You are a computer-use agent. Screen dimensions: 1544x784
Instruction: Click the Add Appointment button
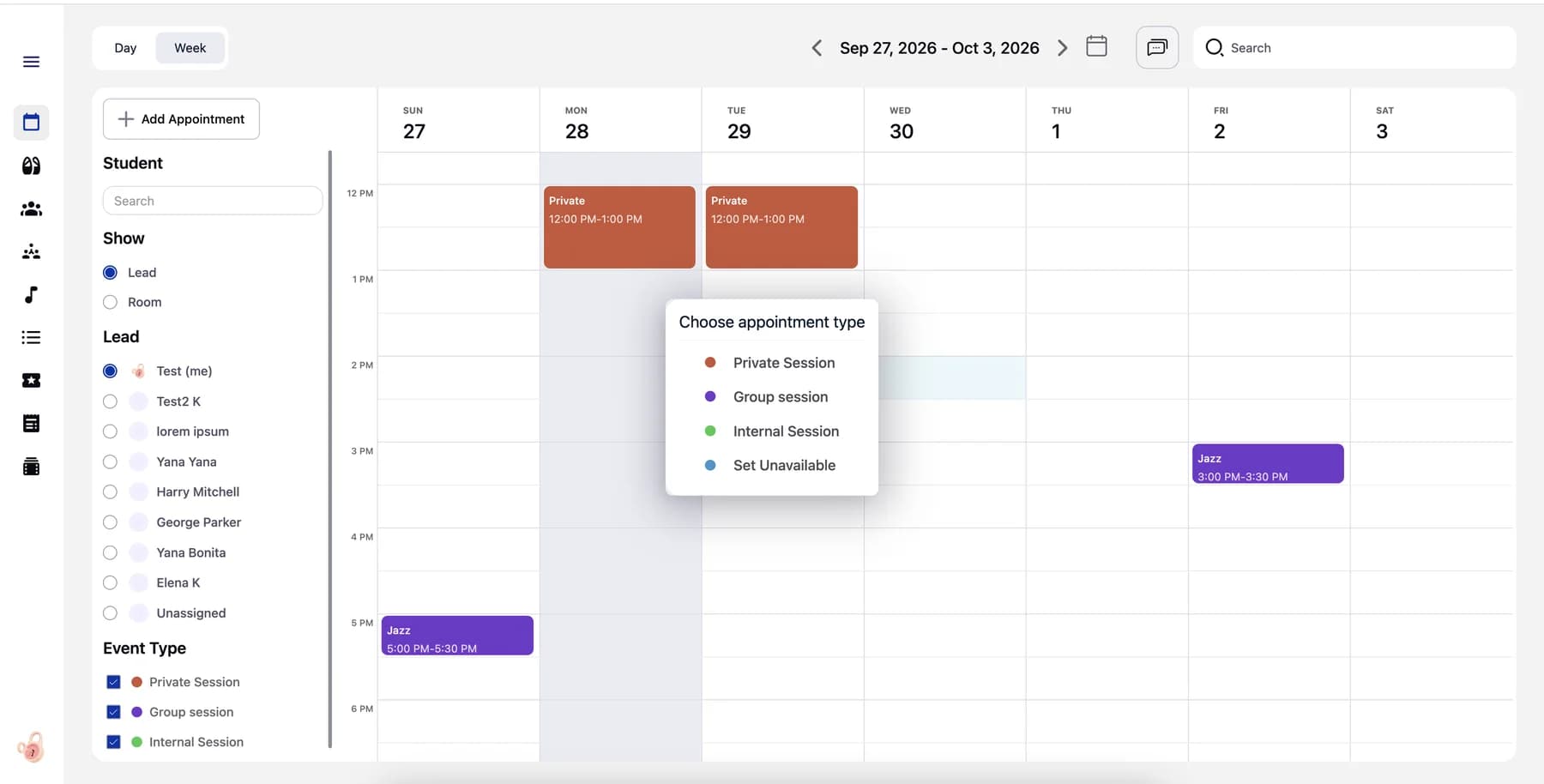tap(181, 119)
